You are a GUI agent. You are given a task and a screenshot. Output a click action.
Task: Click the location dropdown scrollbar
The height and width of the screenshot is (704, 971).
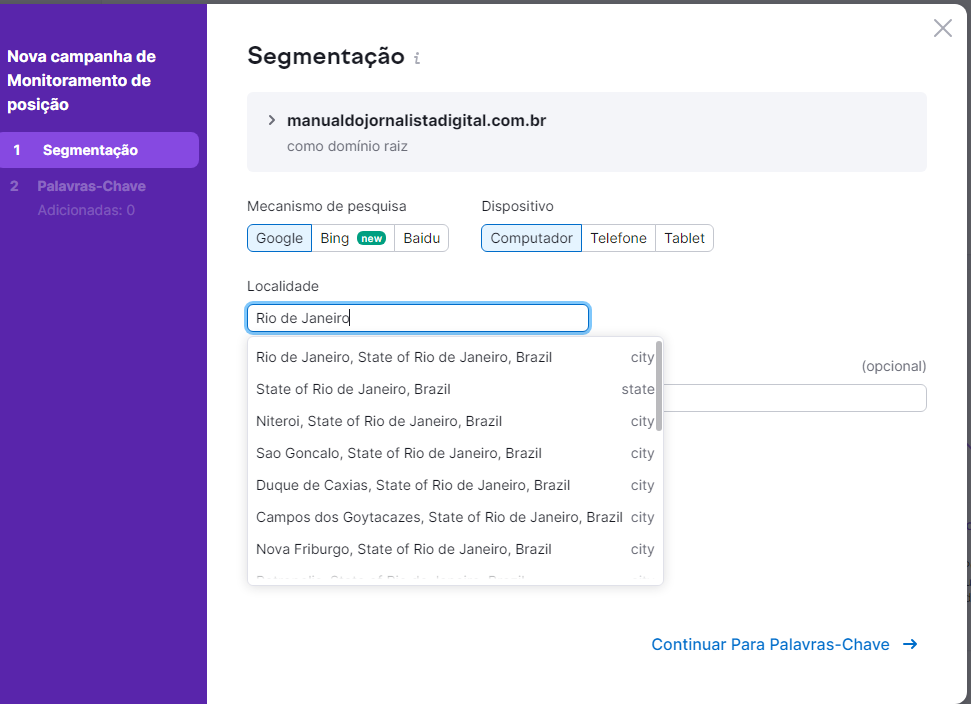tap(658, 386)
